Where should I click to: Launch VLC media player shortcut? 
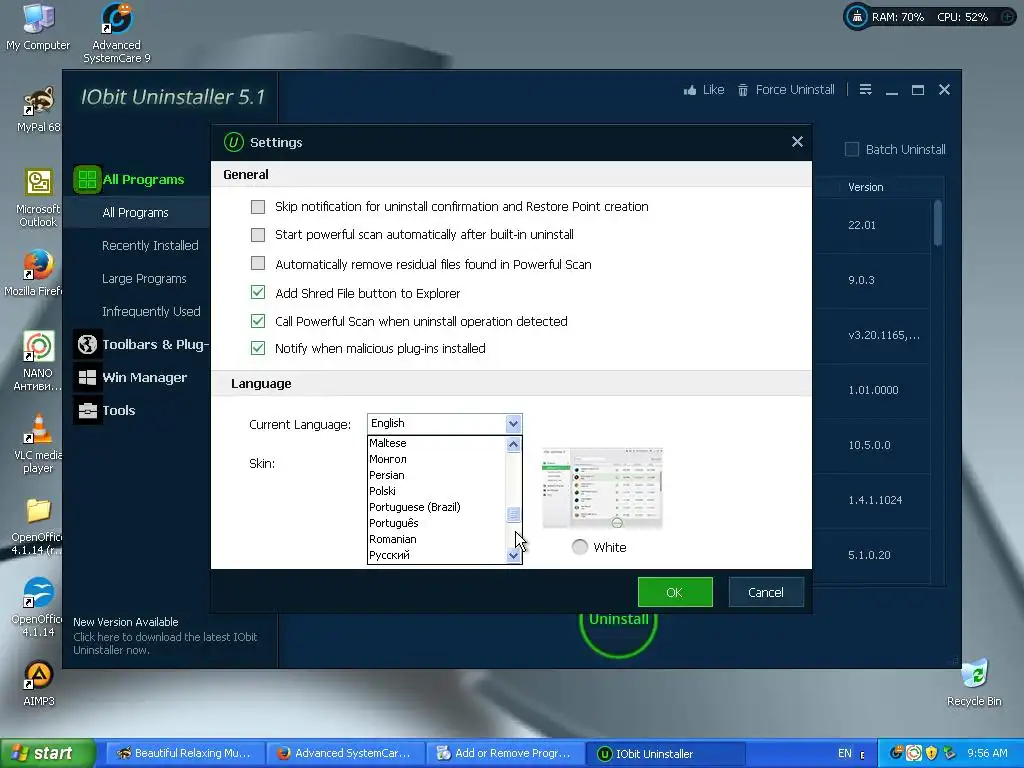(x=38, y=443)
